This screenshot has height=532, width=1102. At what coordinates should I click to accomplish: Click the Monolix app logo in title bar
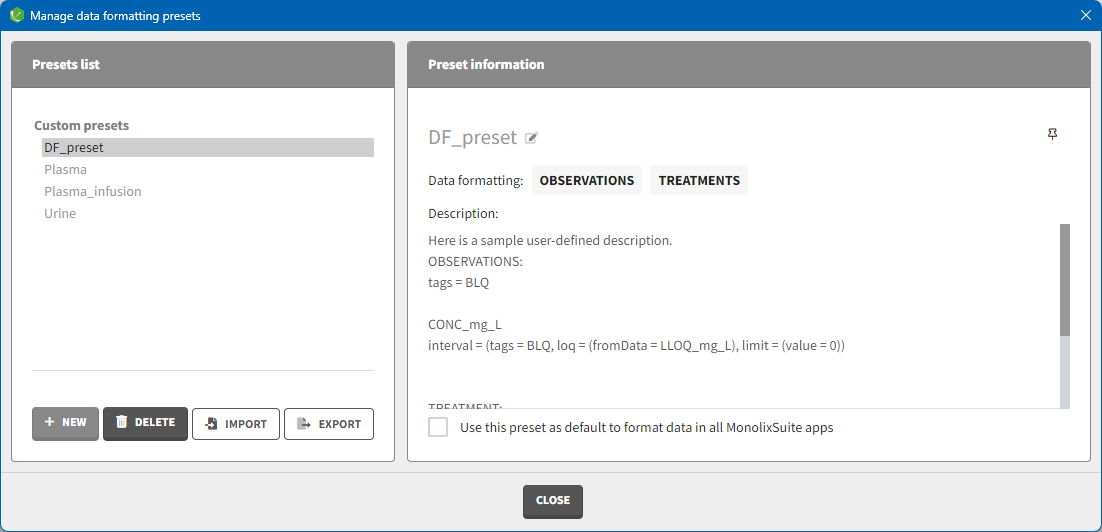[16, 15]
